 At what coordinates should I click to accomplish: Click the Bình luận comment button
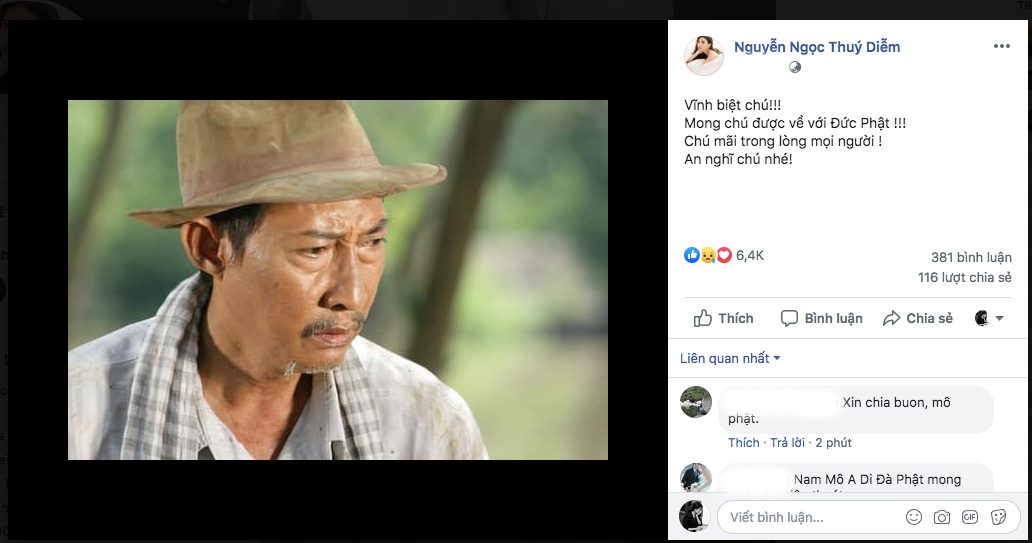pyautogui.click(x=820, y=318)
